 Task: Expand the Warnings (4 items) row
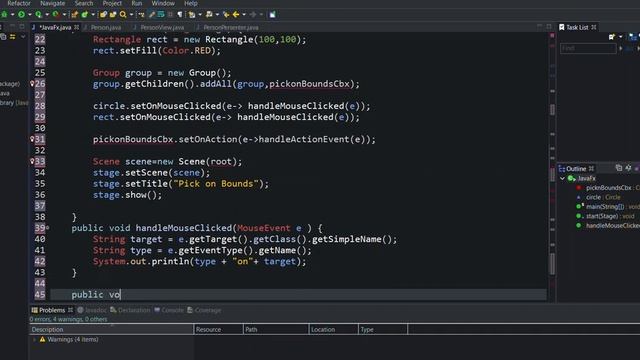[x=34, y=340]
